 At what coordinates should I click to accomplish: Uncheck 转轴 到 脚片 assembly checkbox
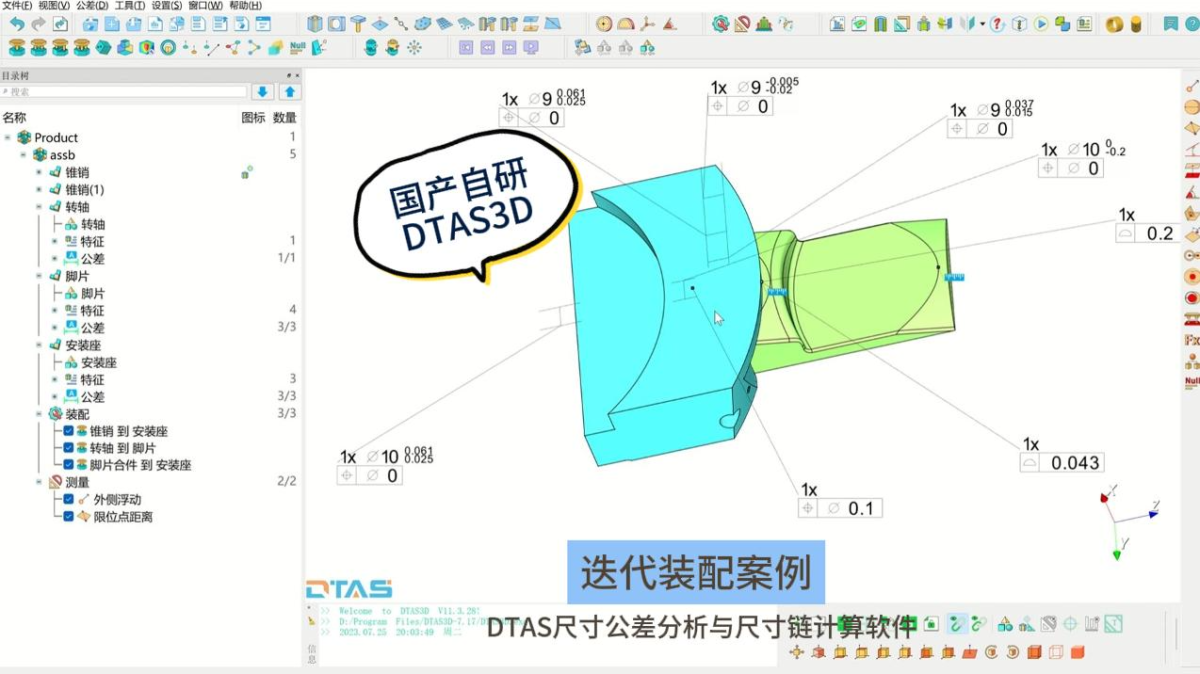pos(68,448)
